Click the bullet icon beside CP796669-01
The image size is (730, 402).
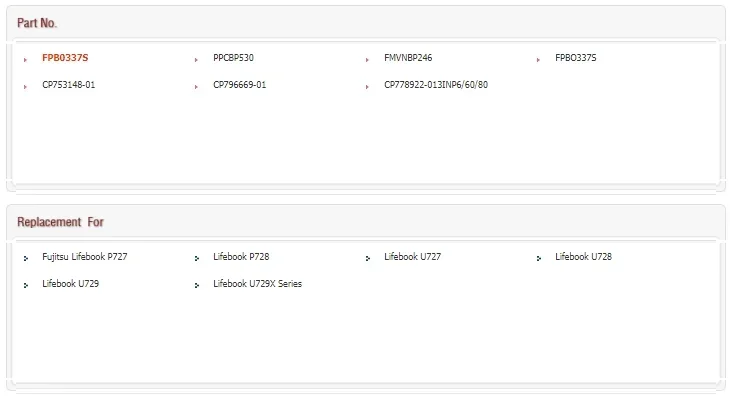pyautogui.click(x=196, y=87)
